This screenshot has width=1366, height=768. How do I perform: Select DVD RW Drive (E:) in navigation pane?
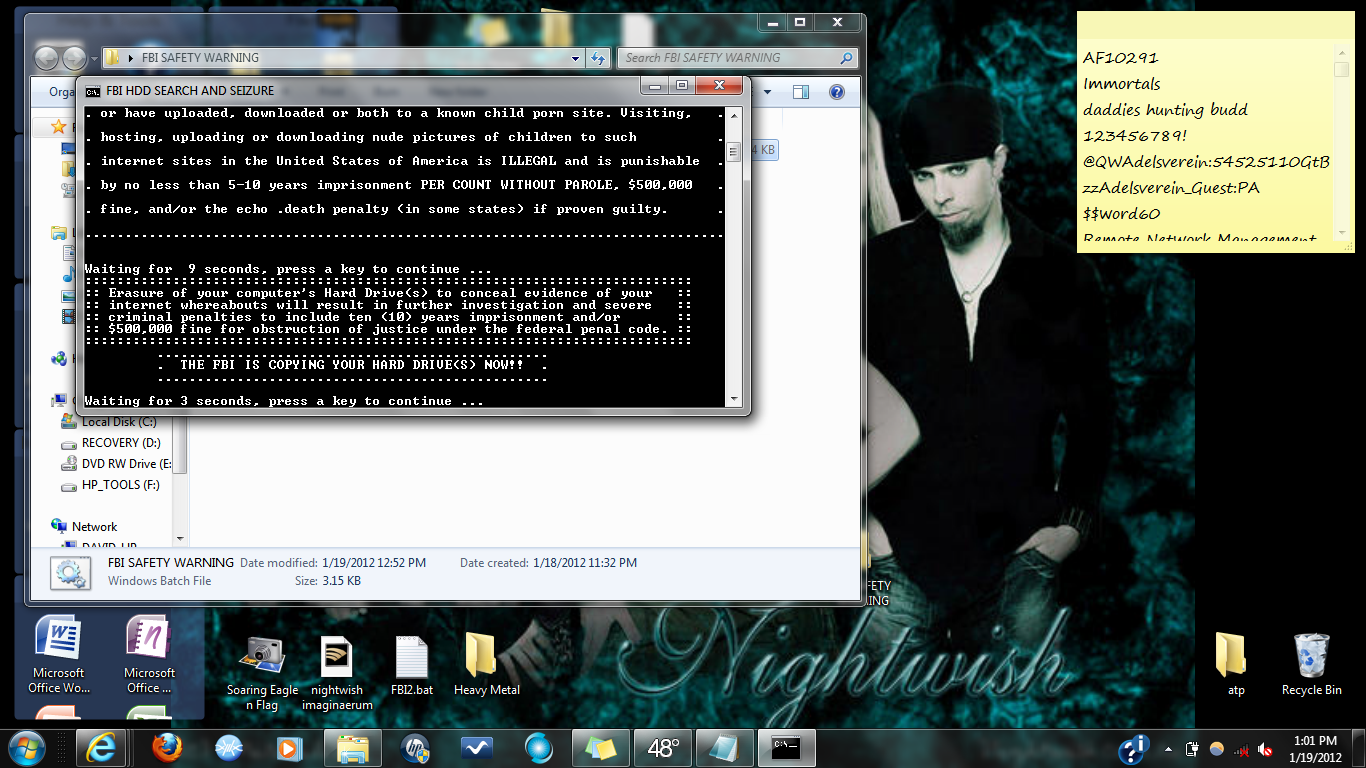[x=127, y=464]
